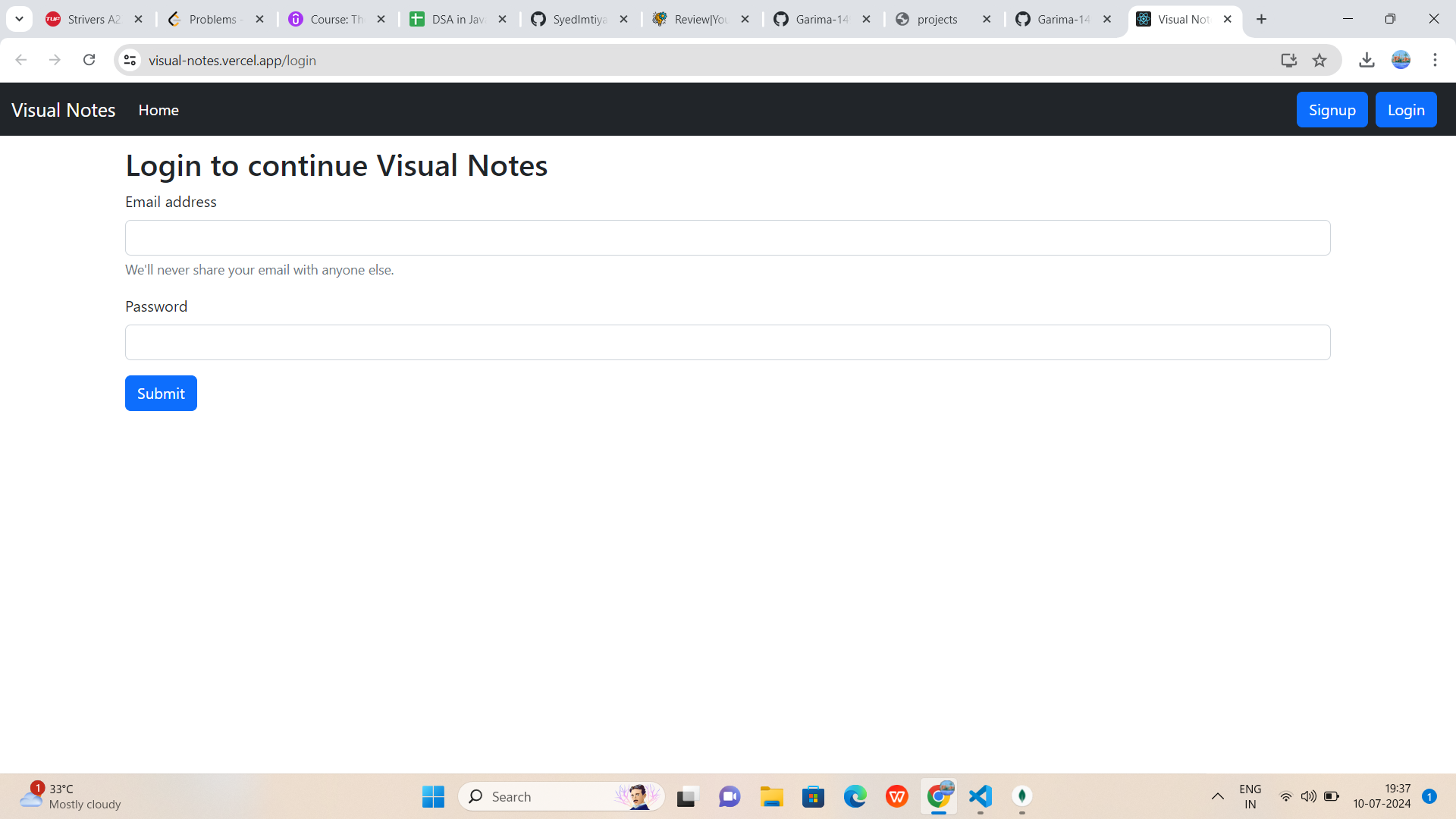View site information icon
This screenshot has width=1456, height=819.
click(x=130, y=60)
